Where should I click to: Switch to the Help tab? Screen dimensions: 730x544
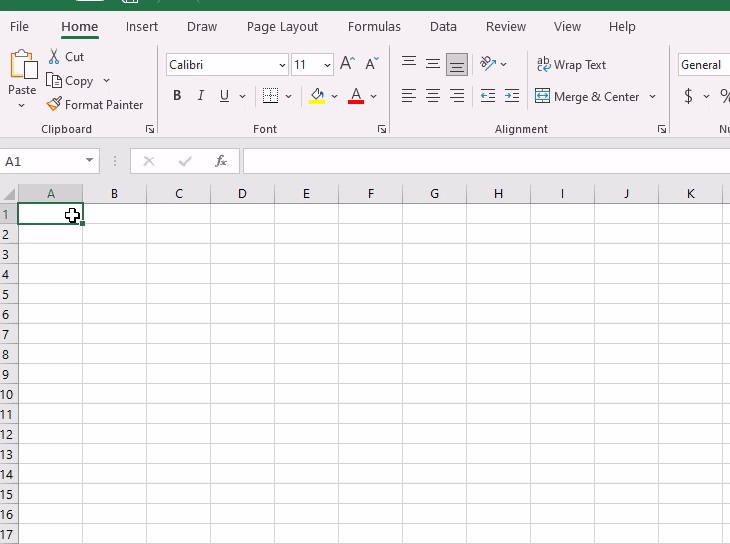coord(622,27)
